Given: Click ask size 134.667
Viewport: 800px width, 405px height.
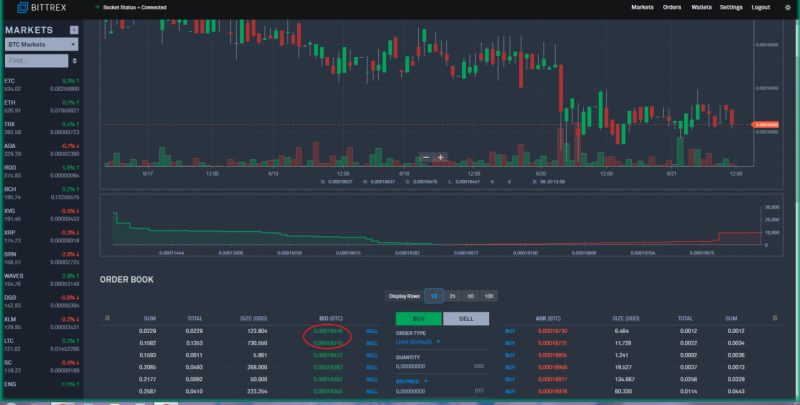Looking at the screenshot, I should 624,379.
